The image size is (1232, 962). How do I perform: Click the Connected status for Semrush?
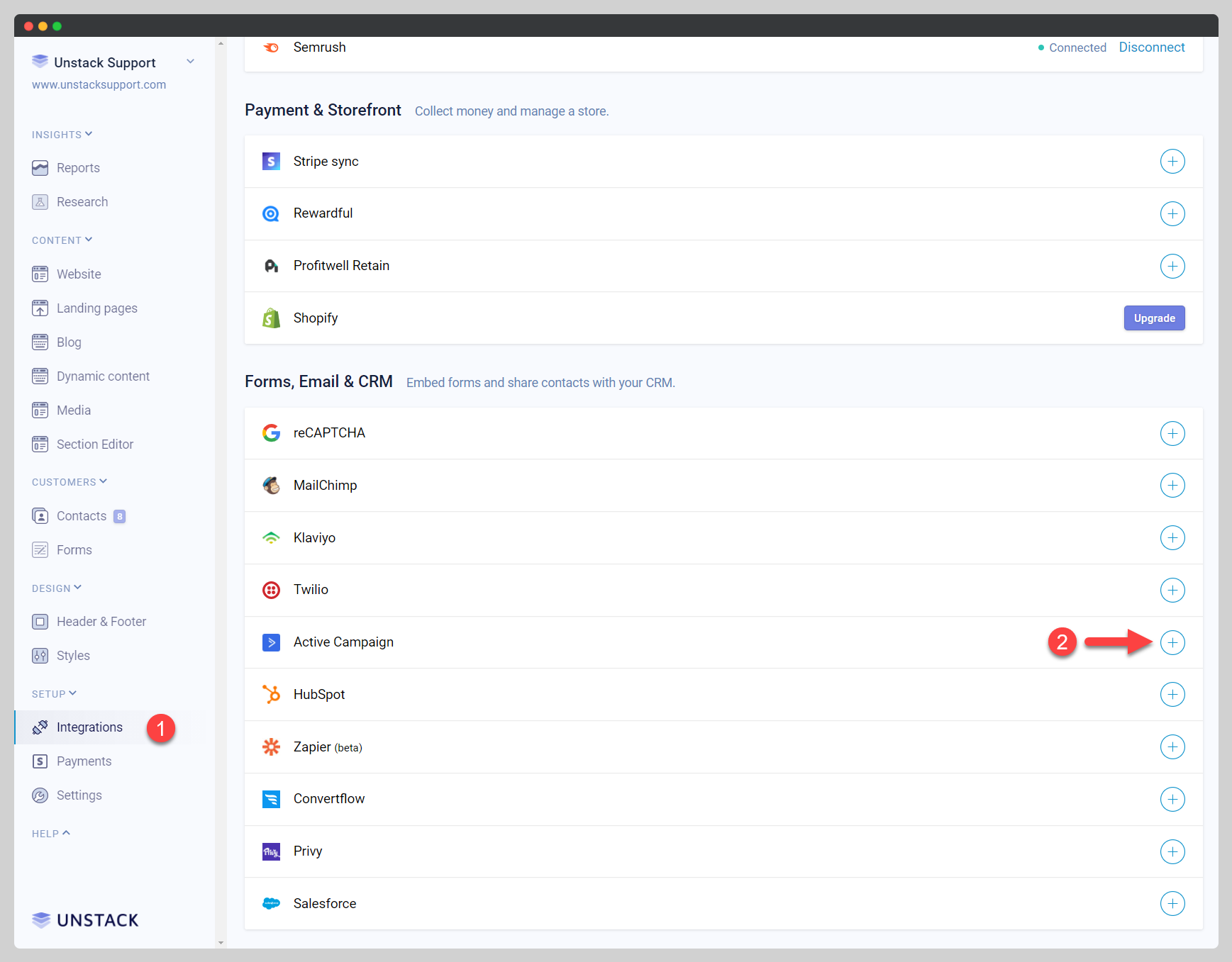tap(1072, 47)
